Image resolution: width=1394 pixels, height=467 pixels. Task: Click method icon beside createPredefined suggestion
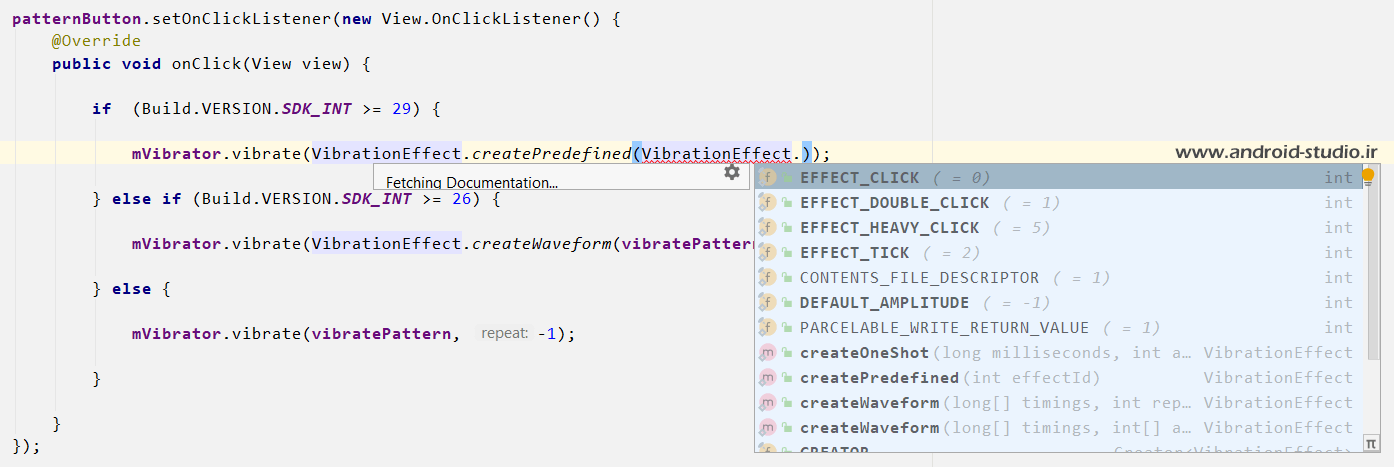coord(767,378)
